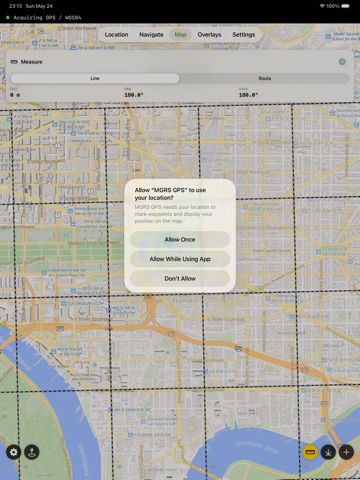Tap the distance value 0 m
The image size is (360, 480).
point(15,95)
